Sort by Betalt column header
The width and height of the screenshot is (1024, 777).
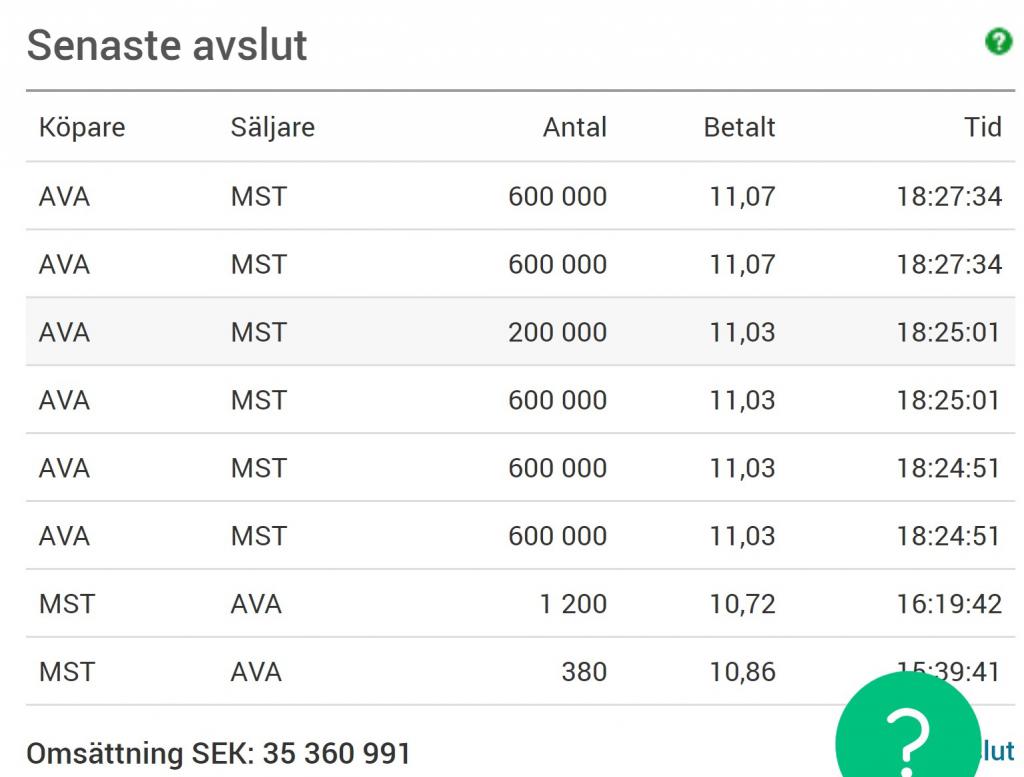pyautogui.click(x=739, y=127)
